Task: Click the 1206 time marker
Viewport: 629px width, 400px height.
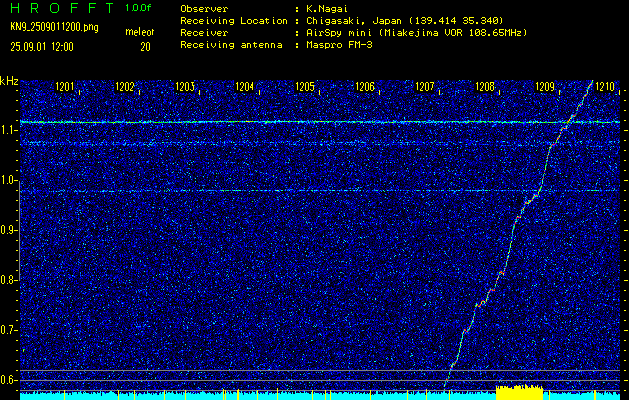Action: pos(365,86)
